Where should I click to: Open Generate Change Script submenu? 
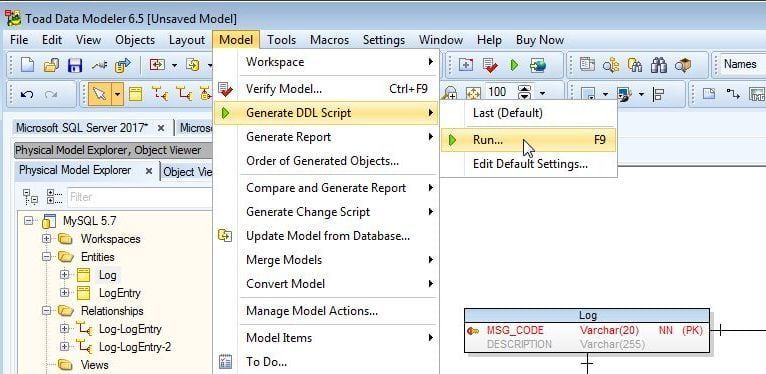[x=326, y=212]
